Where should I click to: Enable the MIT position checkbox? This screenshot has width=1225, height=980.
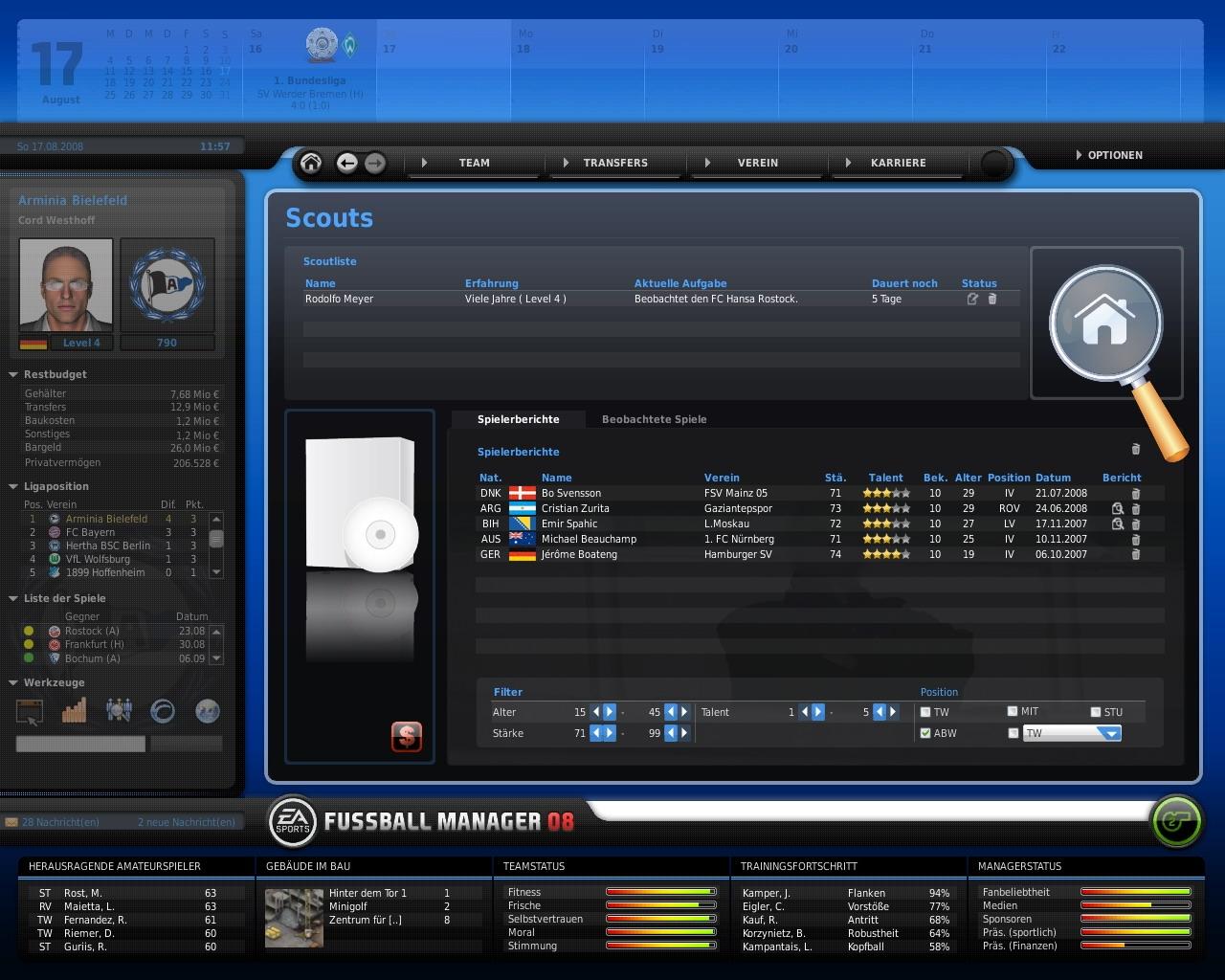point(1013,711)
